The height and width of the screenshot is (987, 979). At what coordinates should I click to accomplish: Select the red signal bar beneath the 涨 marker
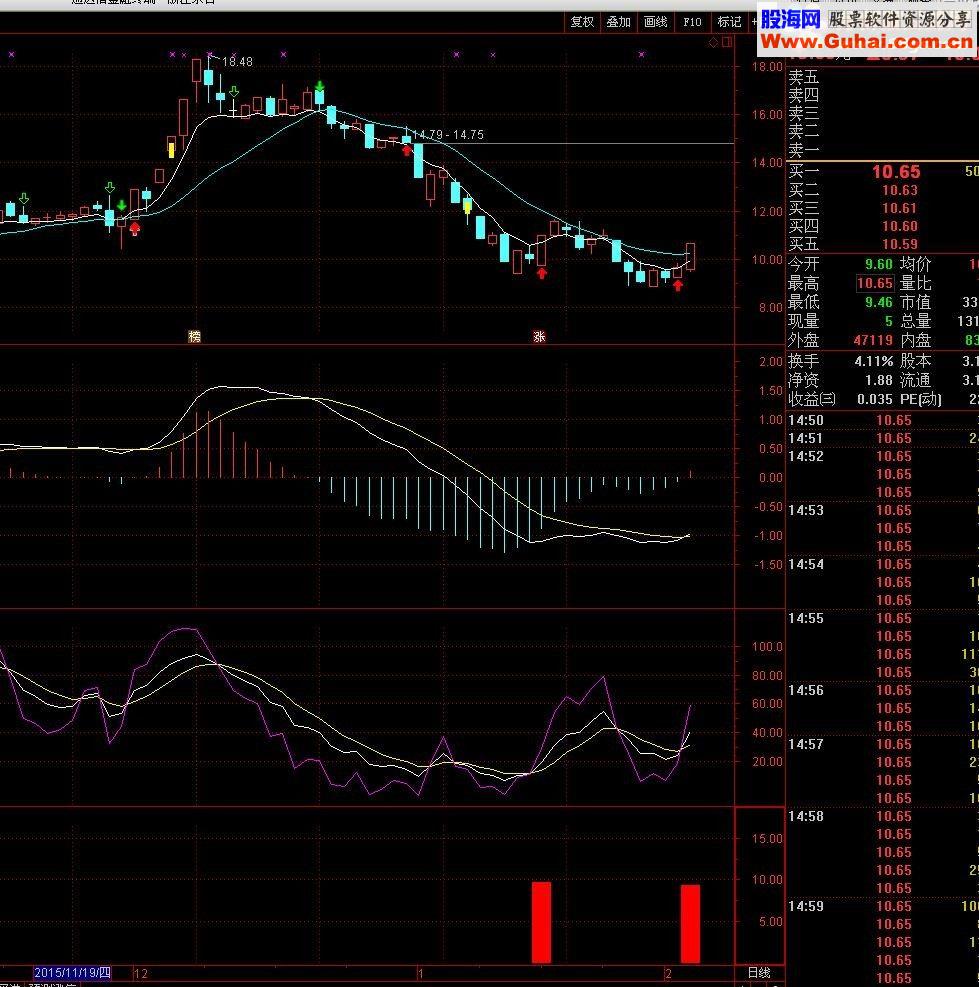pyautogui.click(x=541, y=922)
